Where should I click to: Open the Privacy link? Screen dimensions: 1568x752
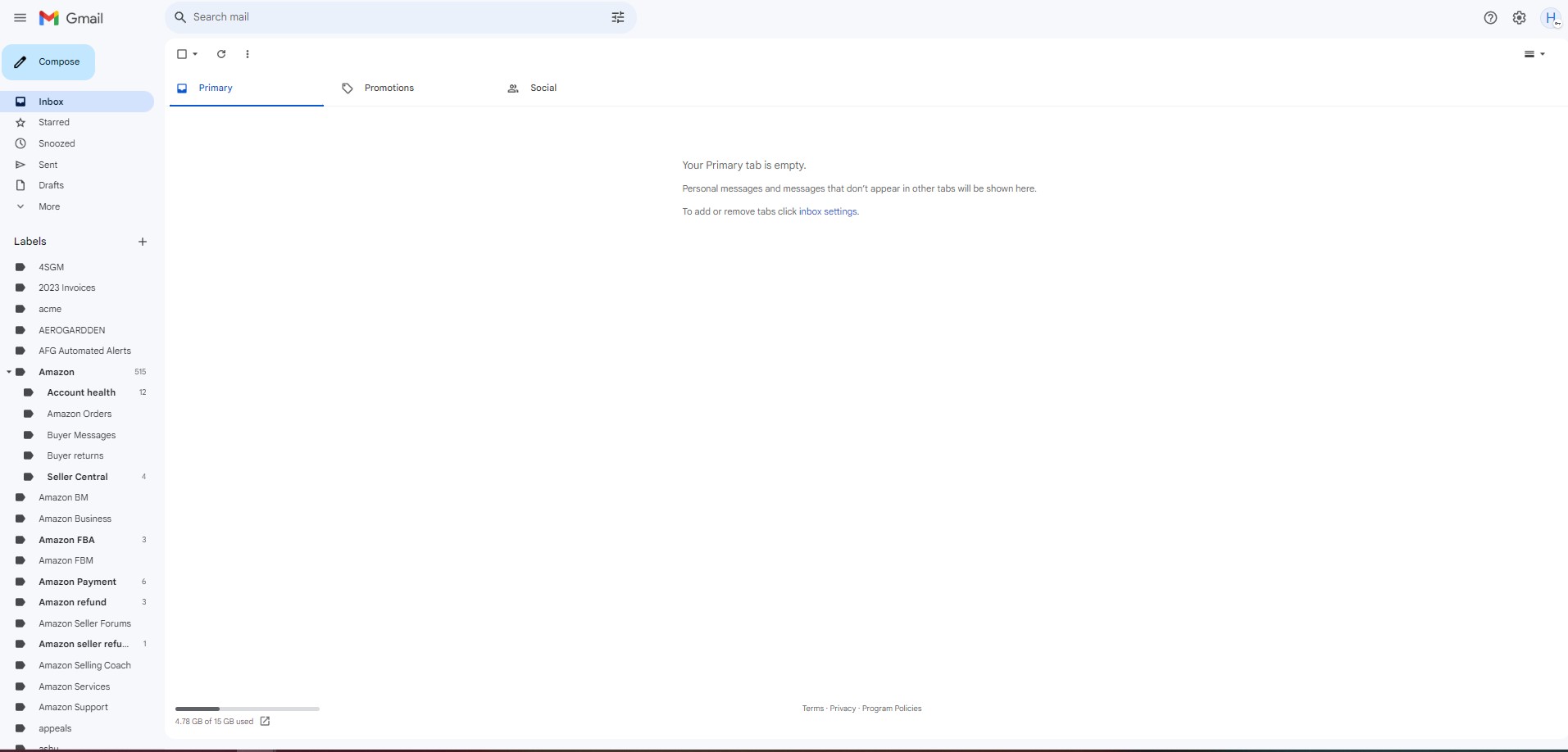pyautogui.click(x=843, y=709)
